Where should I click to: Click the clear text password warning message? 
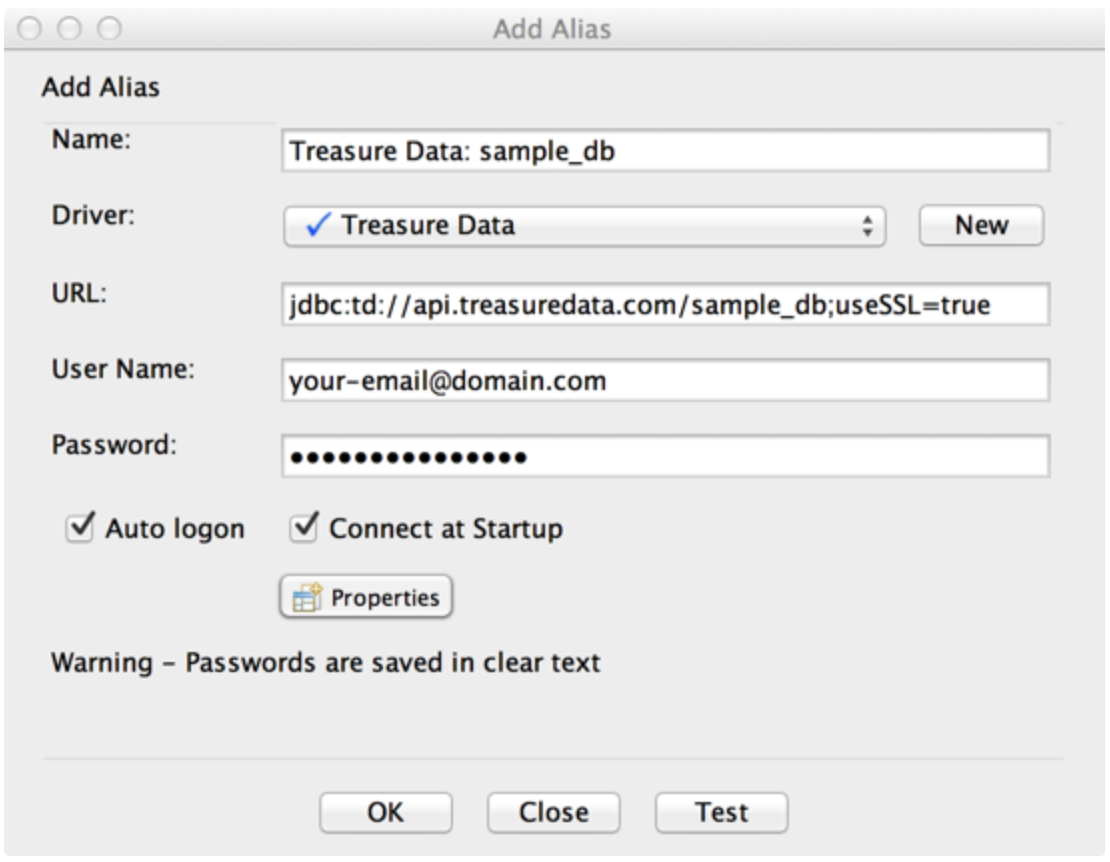pyautogui.click(x=326, y=662)
